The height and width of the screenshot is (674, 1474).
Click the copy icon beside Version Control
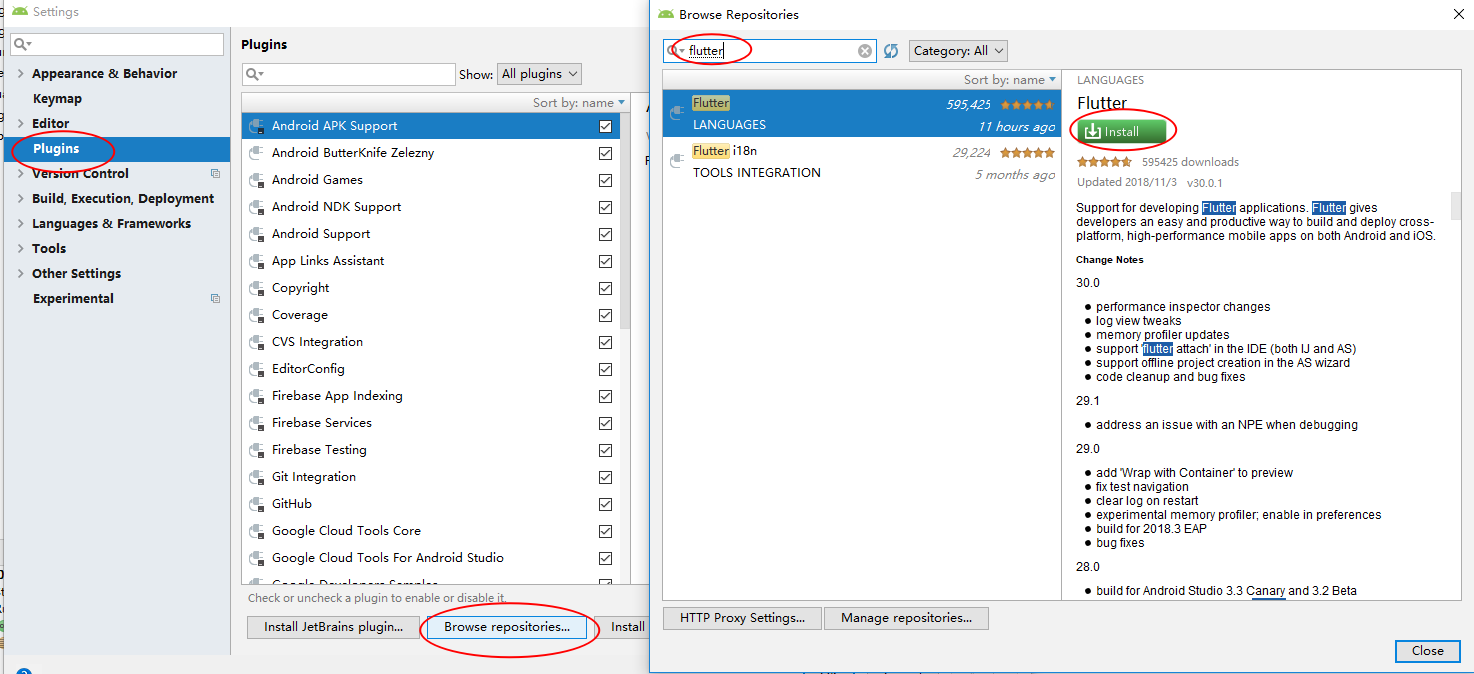pyautogui.click(x=215, y=173)
